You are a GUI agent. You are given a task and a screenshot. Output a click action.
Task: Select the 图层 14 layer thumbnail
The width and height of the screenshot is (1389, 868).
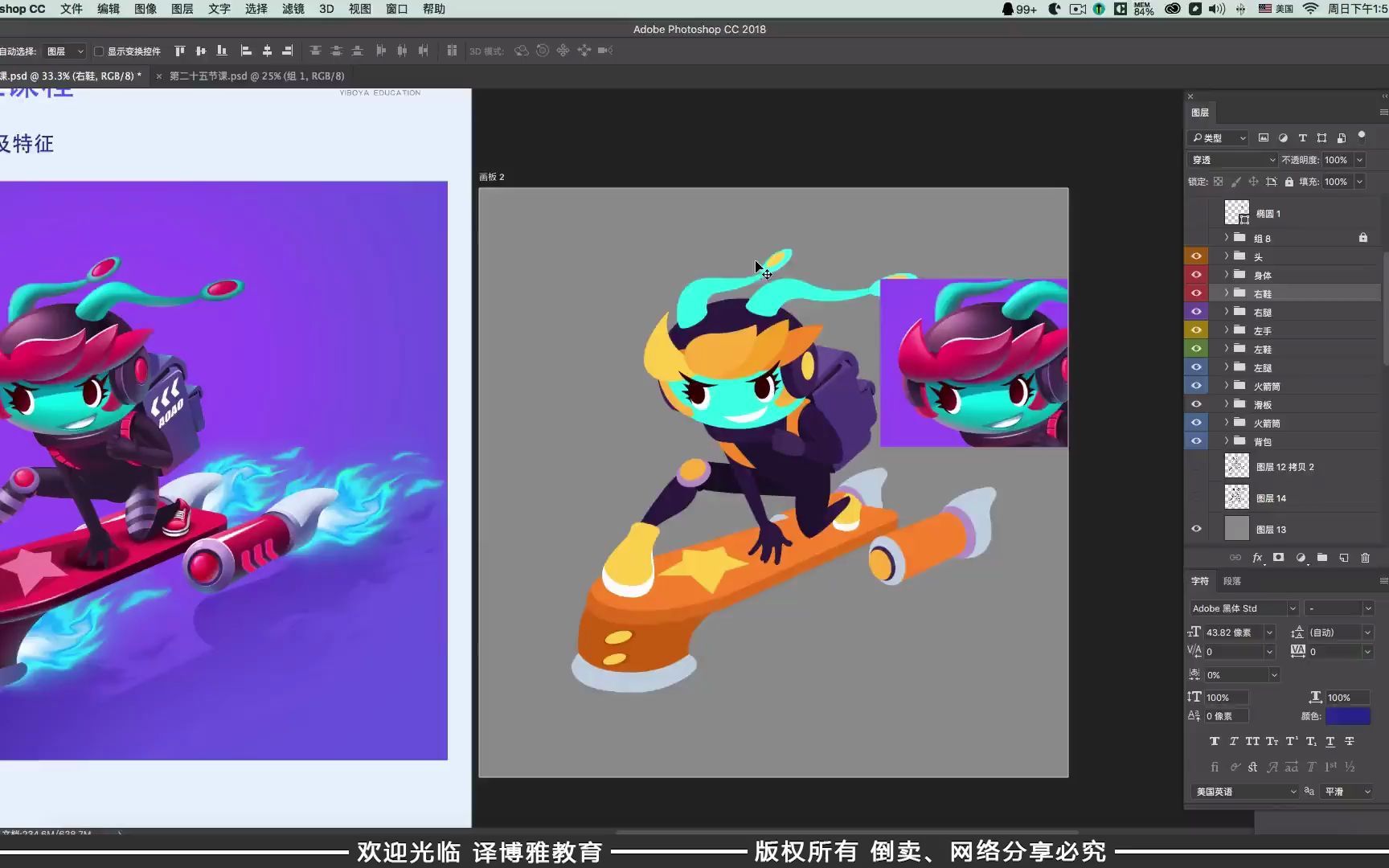pyautogui.click(x=1236, y=497)
